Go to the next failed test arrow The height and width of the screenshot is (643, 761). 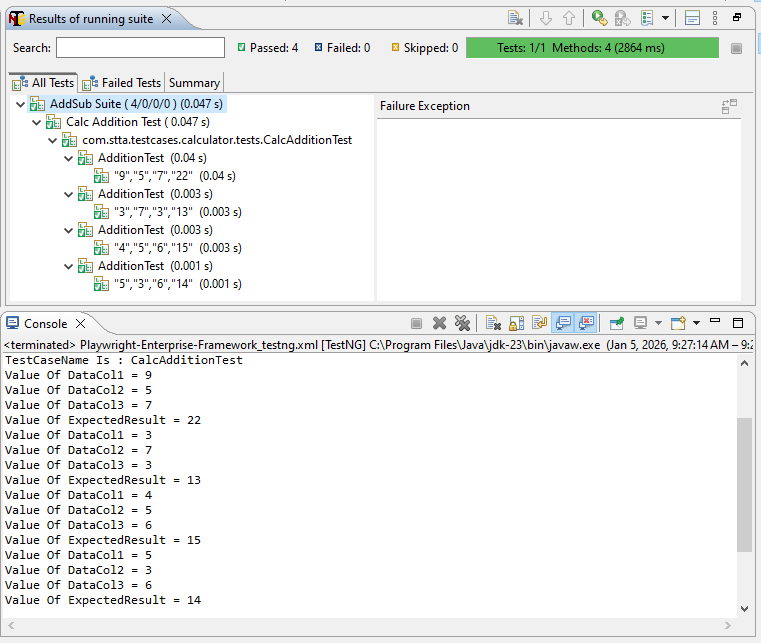(x=546, y=18)
